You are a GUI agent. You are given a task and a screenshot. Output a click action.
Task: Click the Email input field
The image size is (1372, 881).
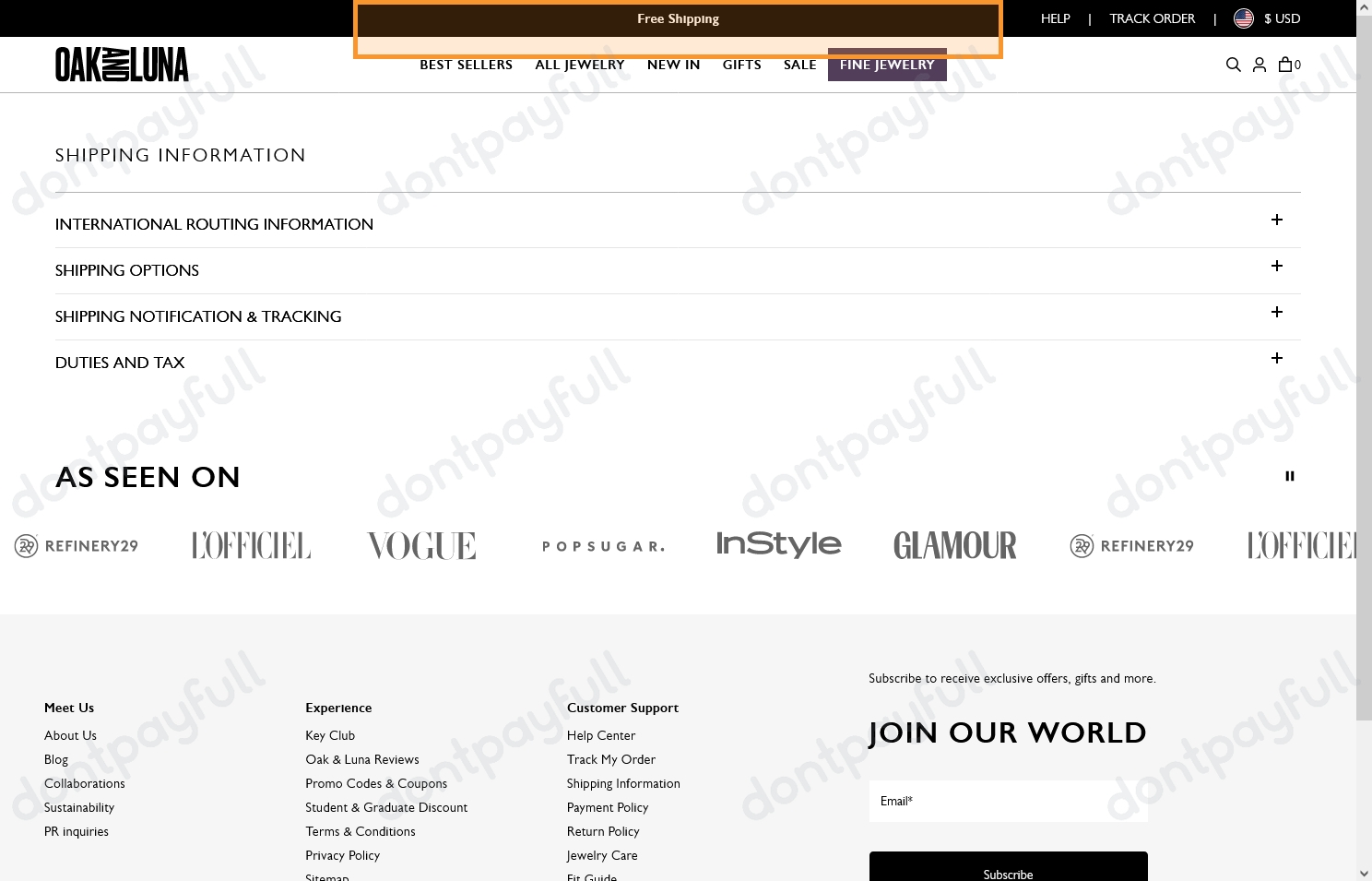(1008, 801)
